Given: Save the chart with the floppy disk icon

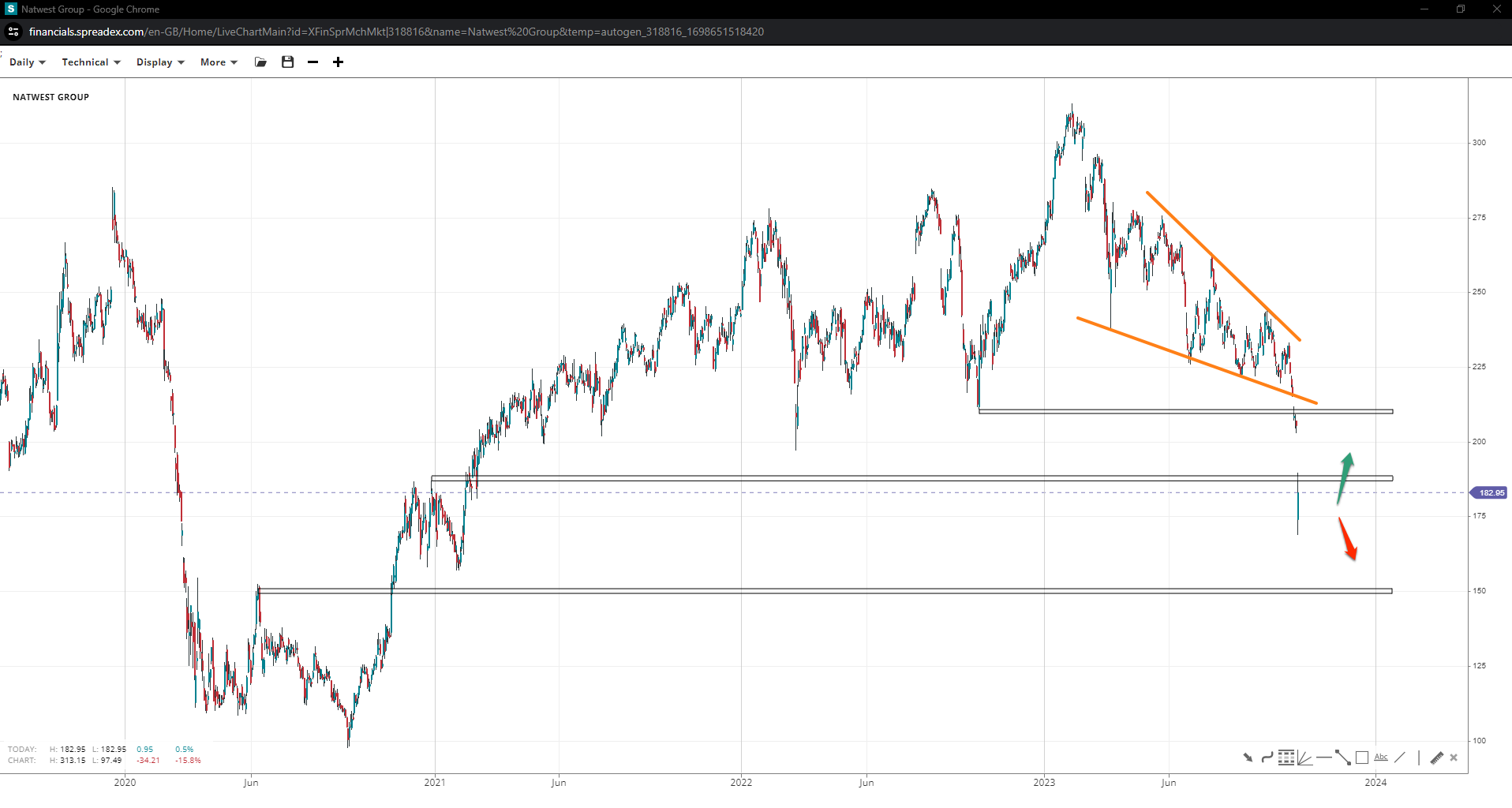Looking at the screenshot, I should click(x=287, y=62).
